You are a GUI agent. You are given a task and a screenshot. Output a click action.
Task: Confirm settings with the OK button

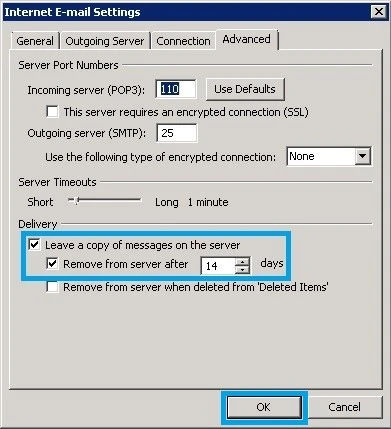point(264,407)
